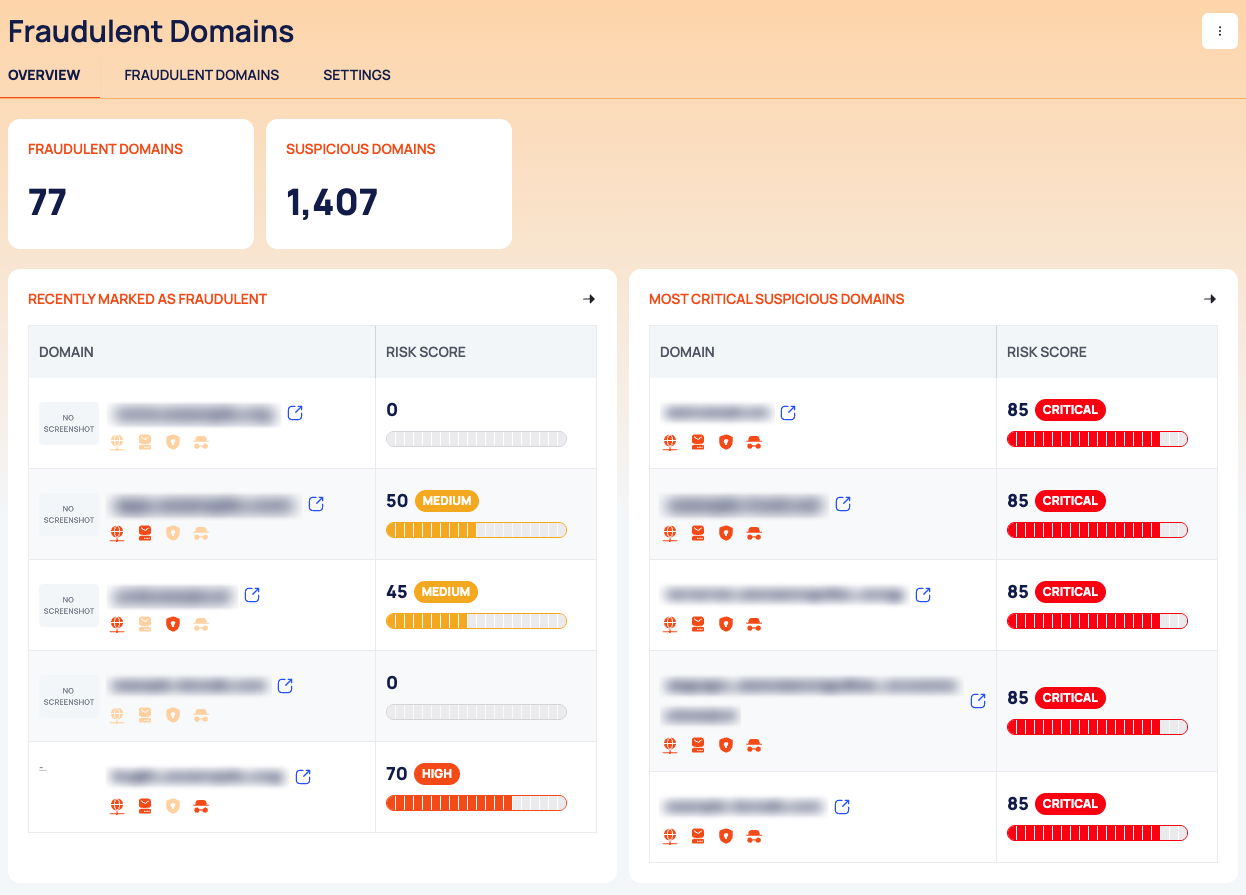The width and height of the screenshot is (1246, 895).
Task: Click the risk bar for score 50
Action: point(476,530)
